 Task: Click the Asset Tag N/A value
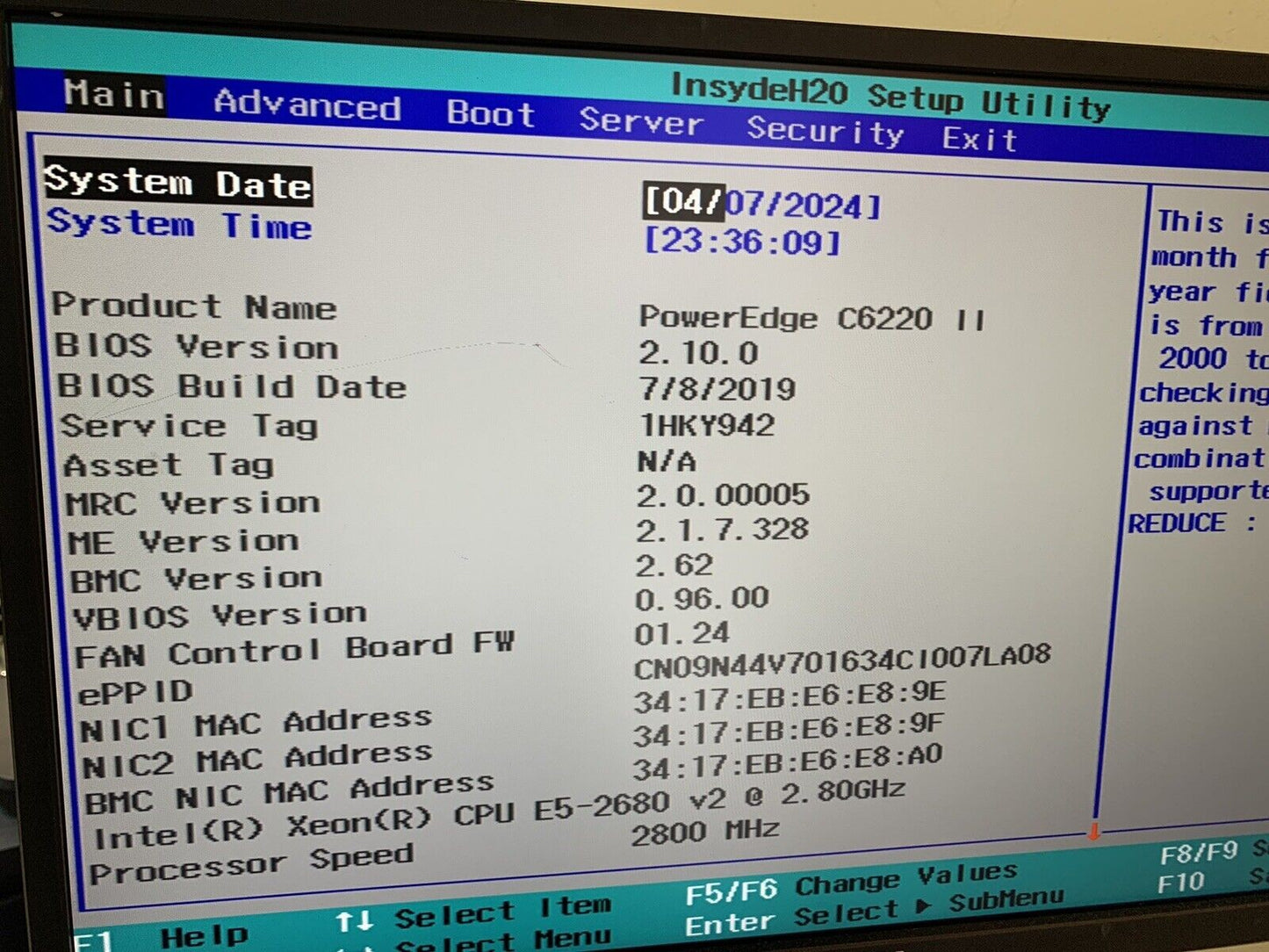(666, 461)
